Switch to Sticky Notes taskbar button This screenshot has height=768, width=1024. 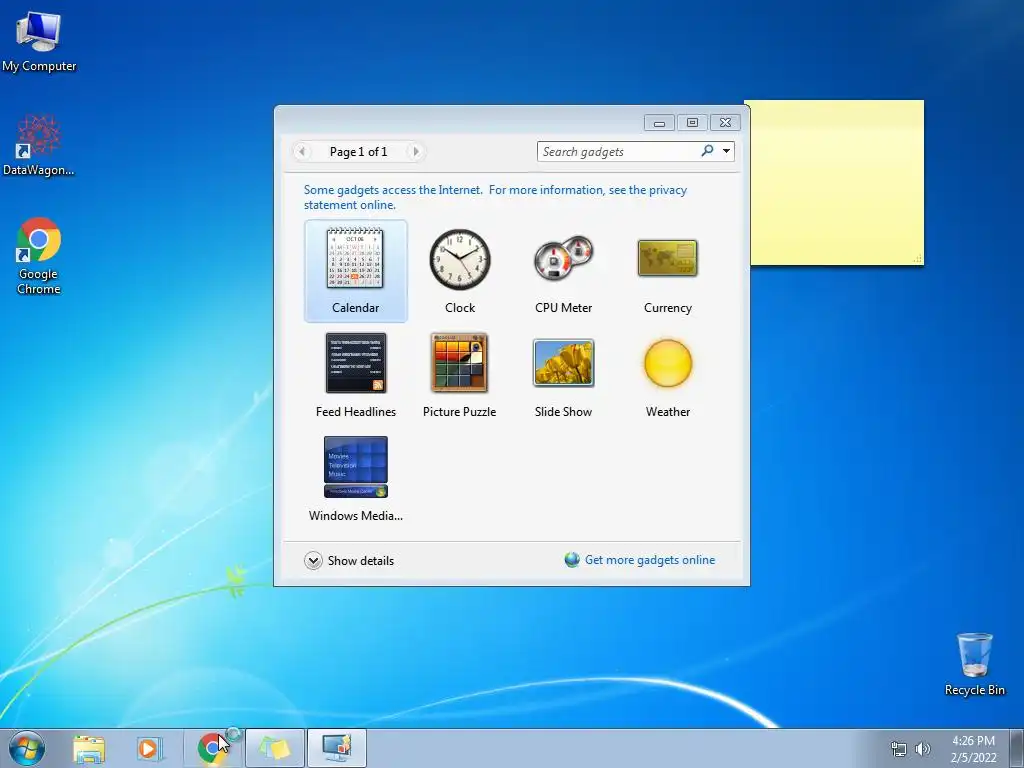tap(275, 748)
